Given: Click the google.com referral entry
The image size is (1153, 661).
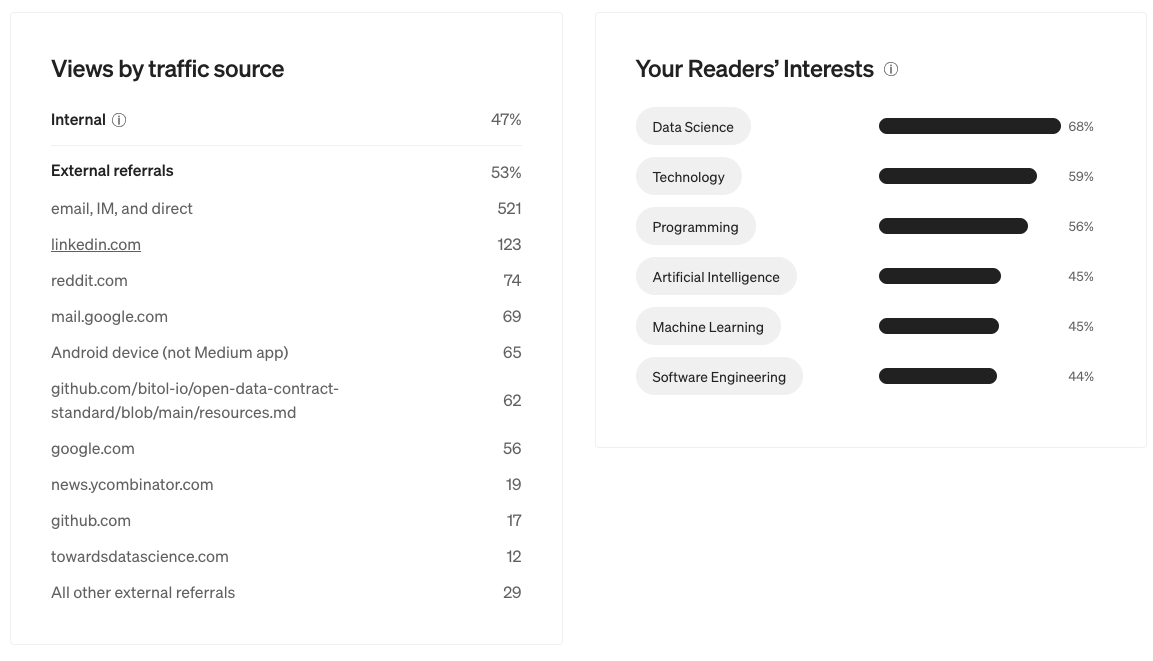Looking at the screenshot, I should pyautogui.click(x=92, y=448).
